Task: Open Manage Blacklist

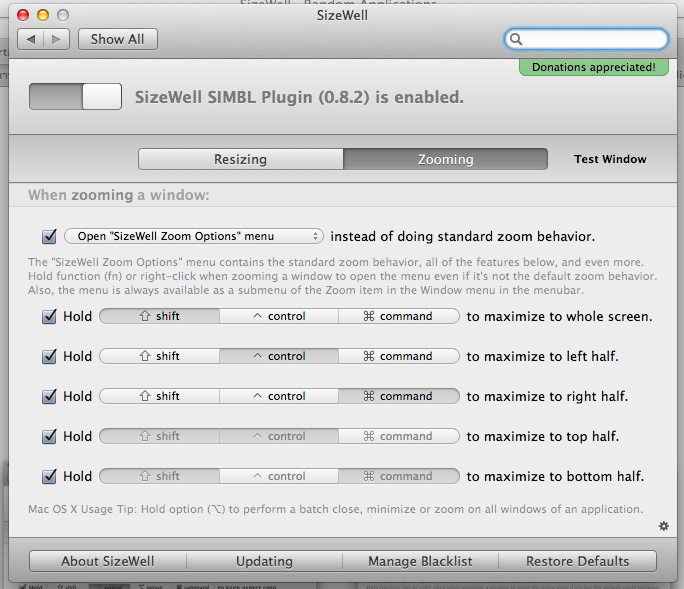Action: click(x=421, y=561)
